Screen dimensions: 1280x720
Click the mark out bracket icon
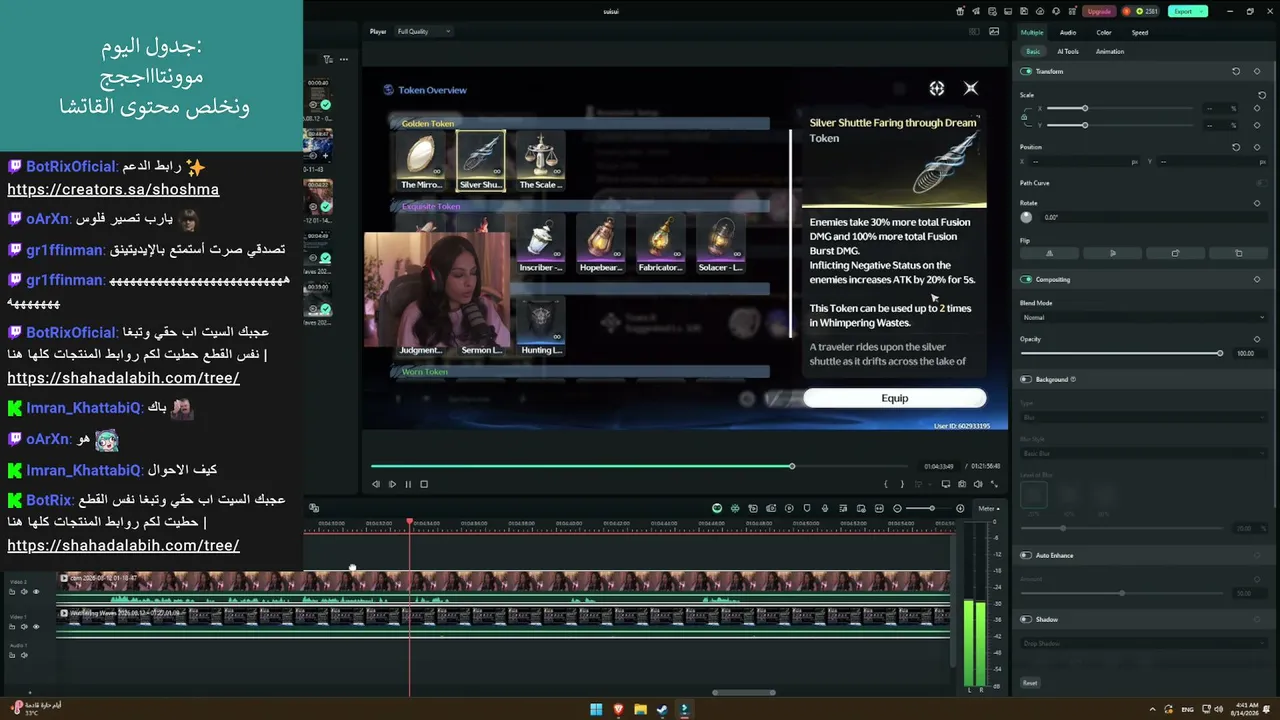point(902,484)
